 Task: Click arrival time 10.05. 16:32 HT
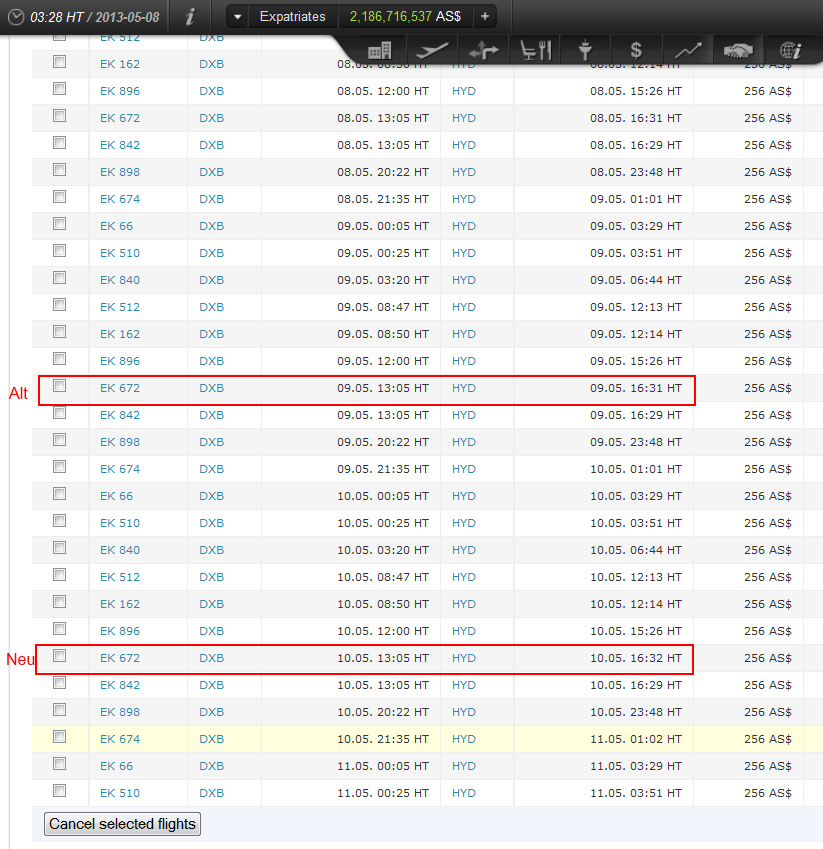pos(636,658)
